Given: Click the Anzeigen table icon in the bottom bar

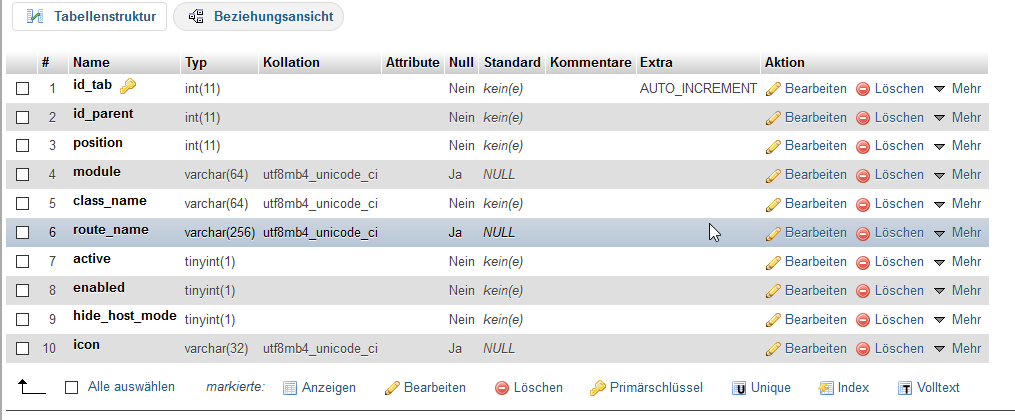Looking at the screenshot, I should click(291, 388).
